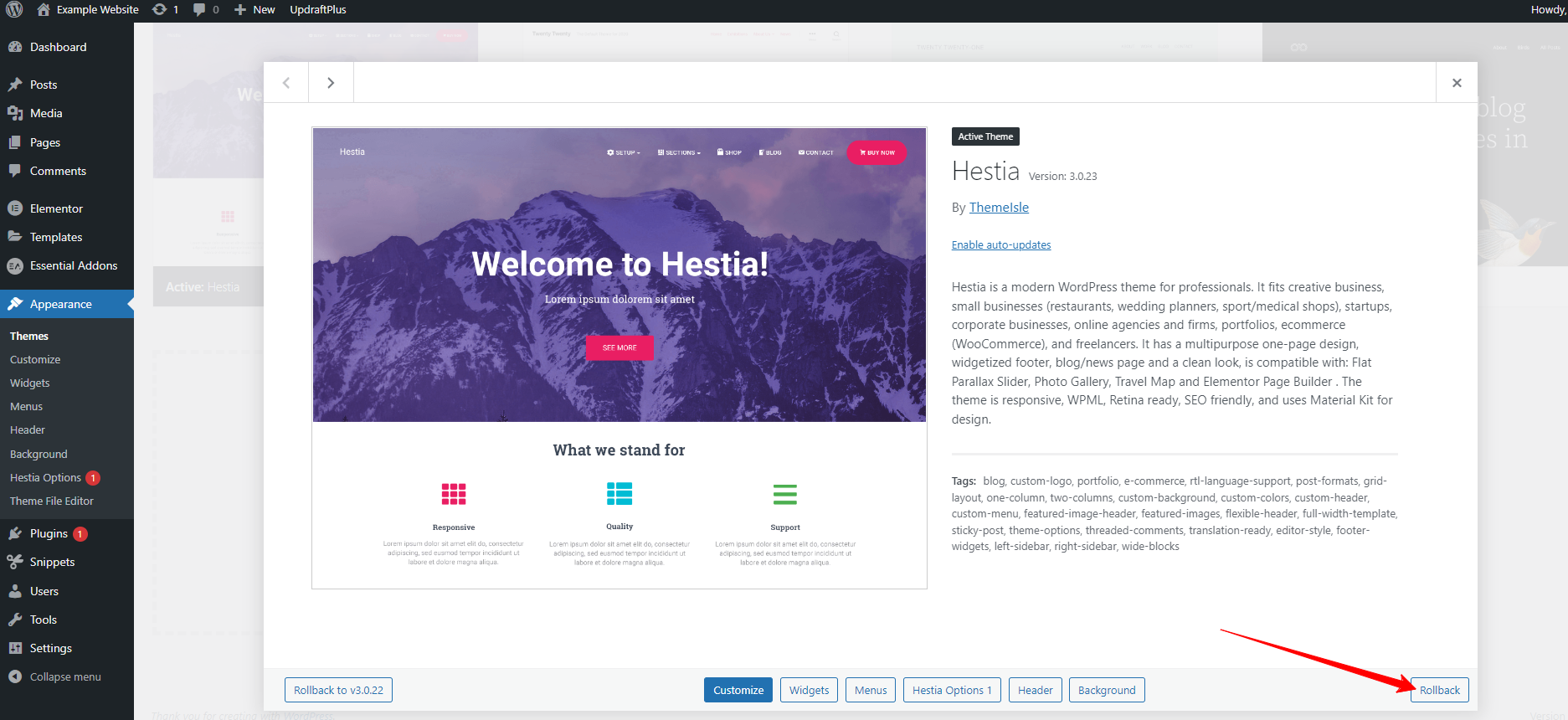Click the blue Customize button
Viewport: 1568px width, 720px height.
(x=738, y=690)
